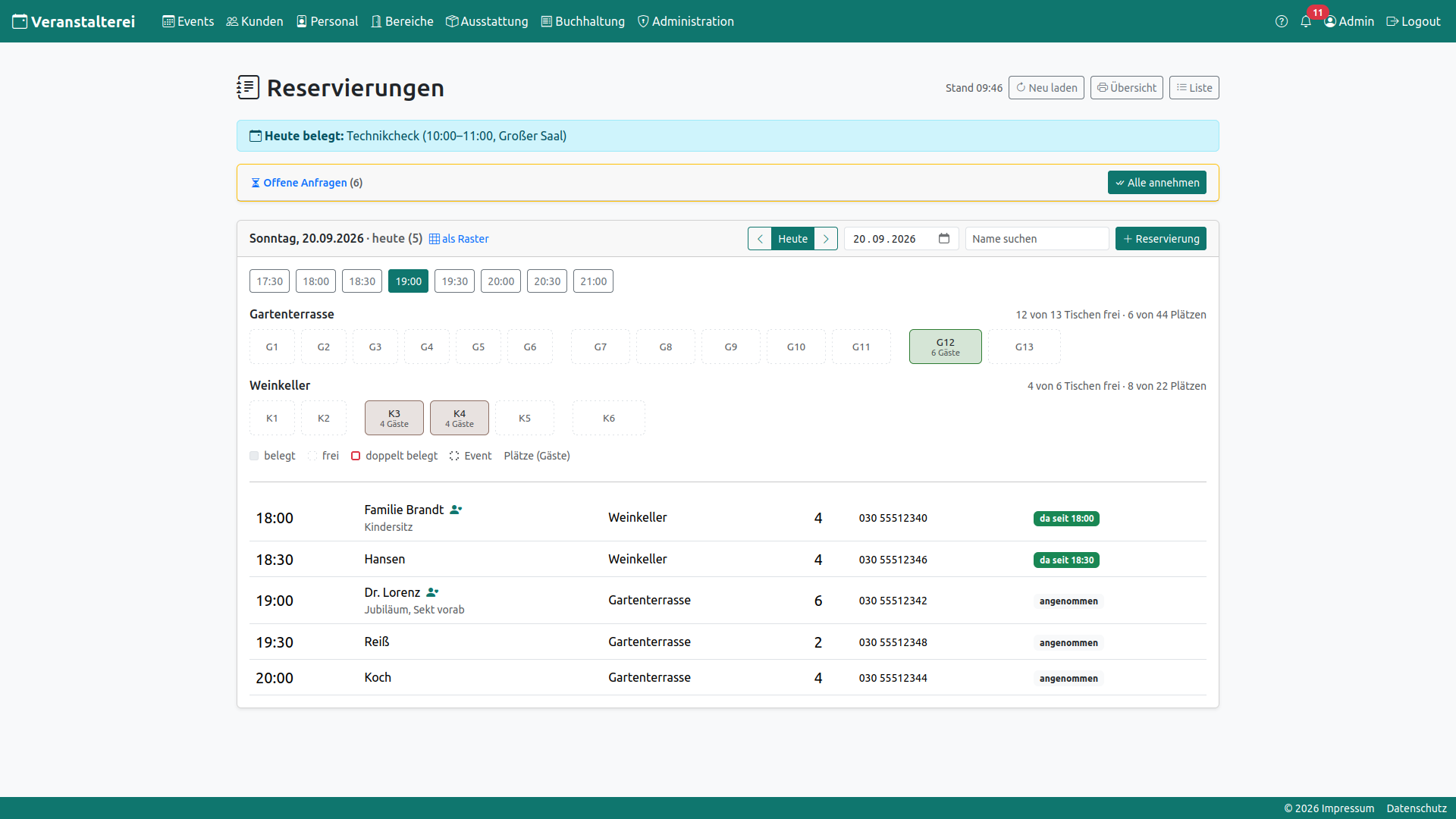Open the Buchhaltung menu
Viewport: 1456px width, 819px height.
(x=583, y=21)
